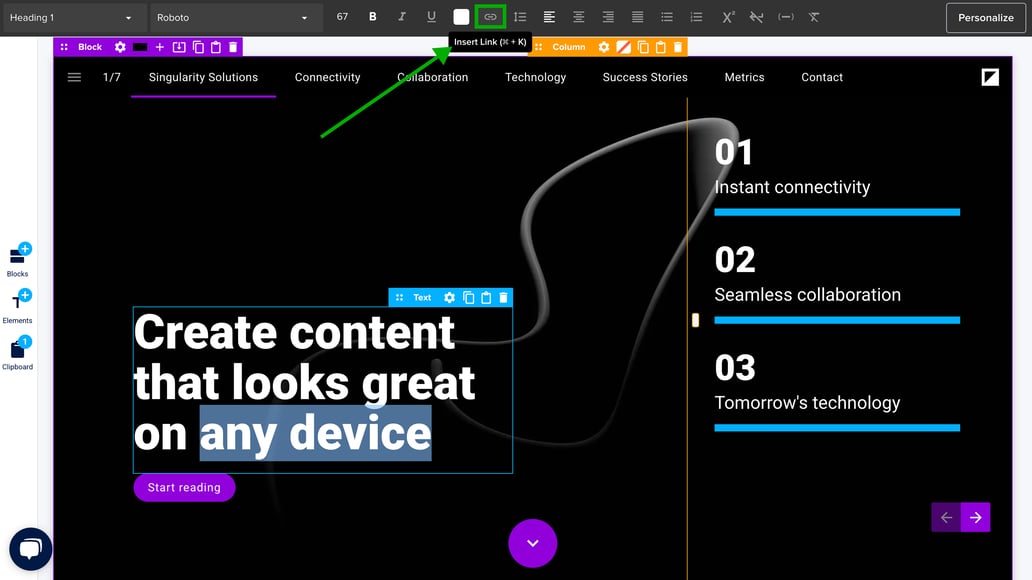Open the Clipboard panel
Image resolution: width=1032 pixels, height=580 pixels.
point(18,354)
